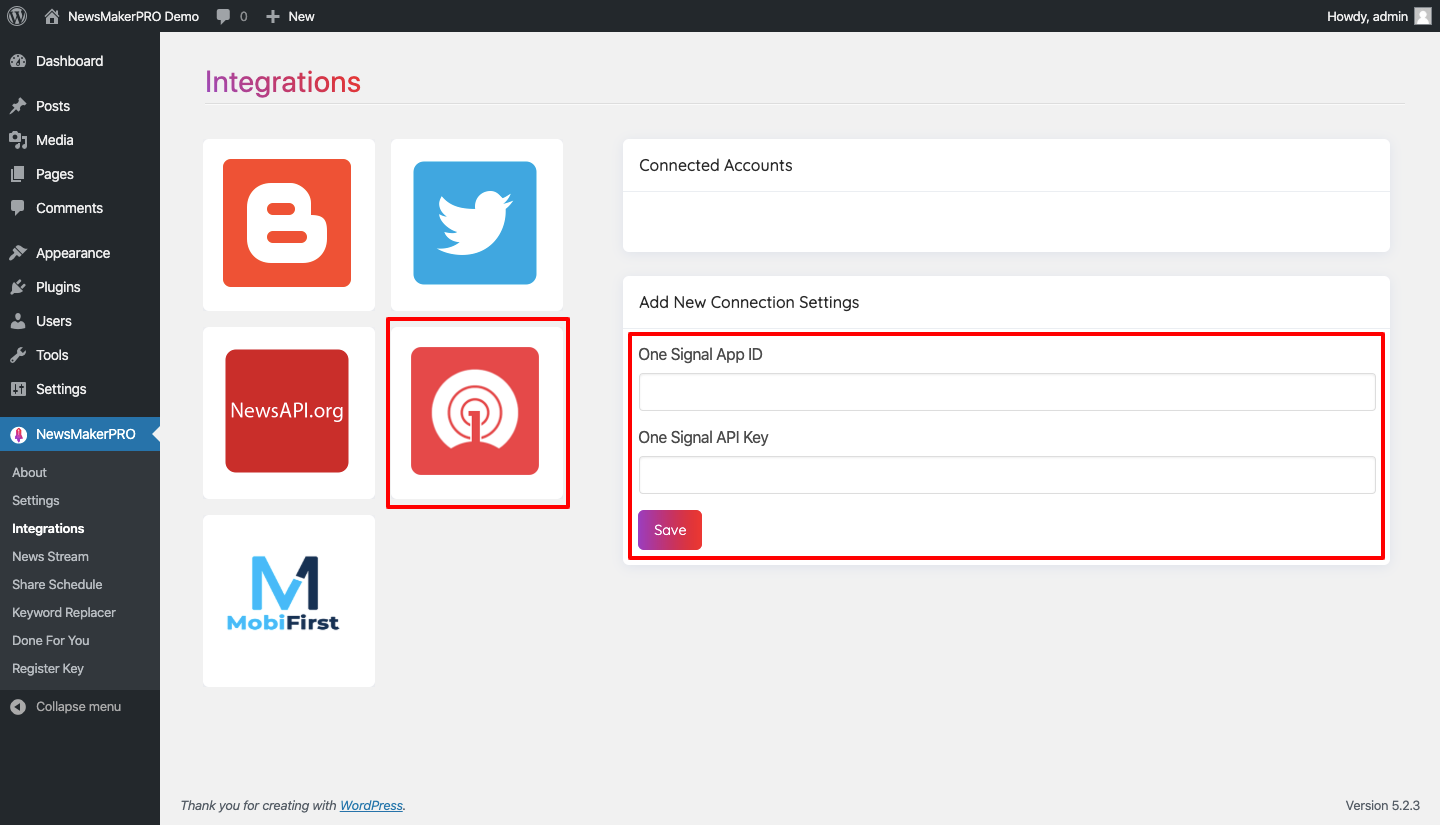
Task: Click the Version 5.2.3 footer text
Action: (1383, 805)
